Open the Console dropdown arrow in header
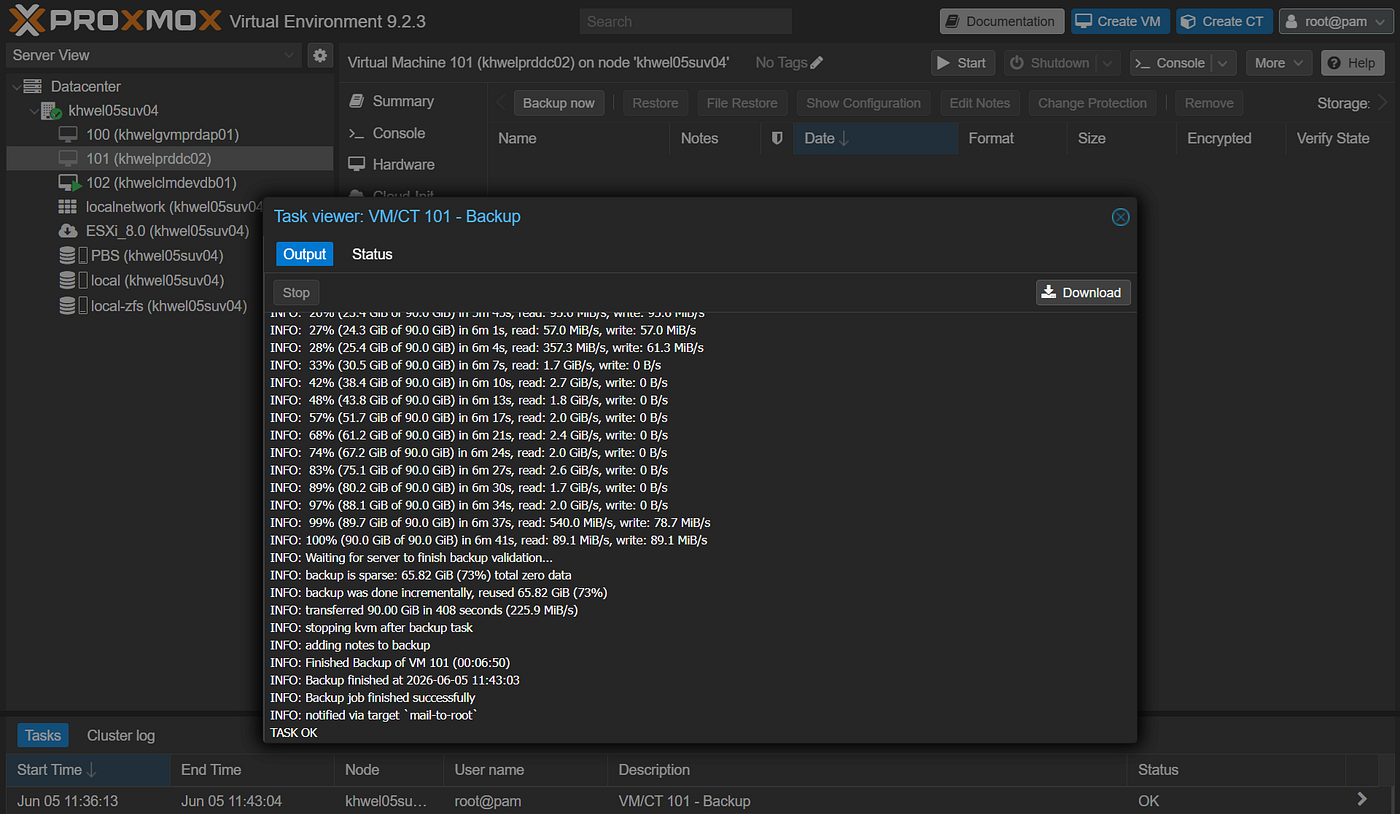 tap(1224, 63)
